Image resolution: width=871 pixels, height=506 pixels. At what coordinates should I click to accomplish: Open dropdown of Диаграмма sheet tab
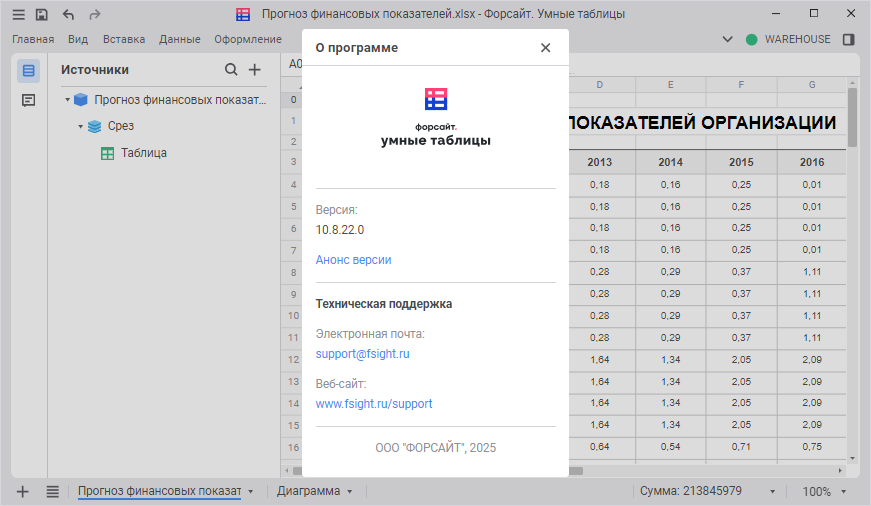(349, 492)
